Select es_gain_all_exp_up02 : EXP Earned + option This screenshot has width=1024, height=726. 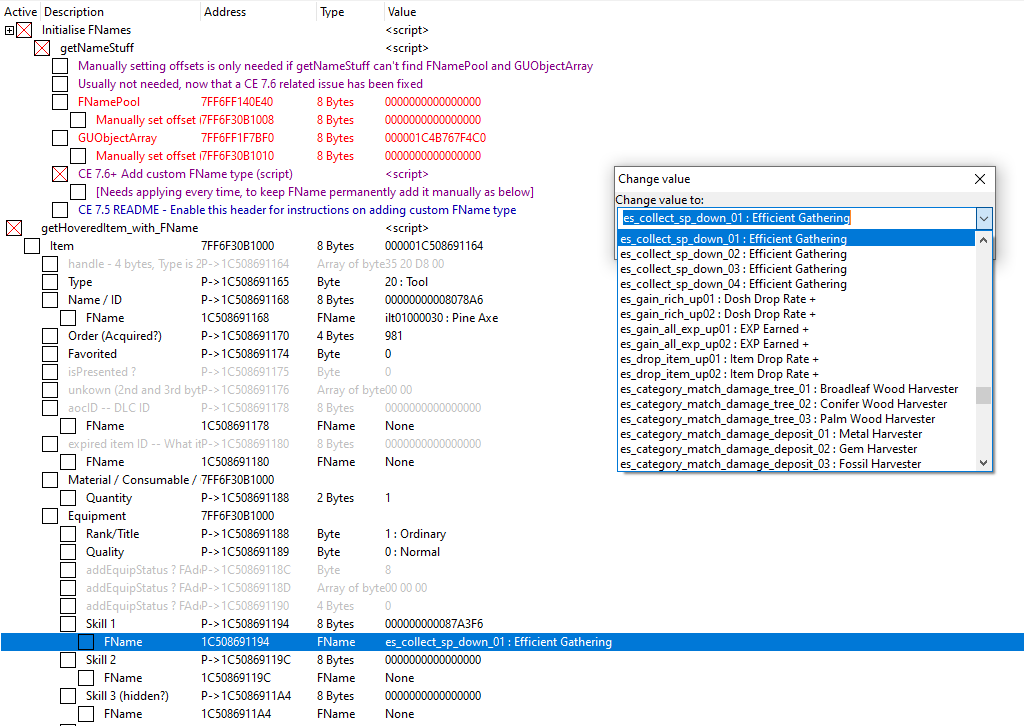pos(797,344)
